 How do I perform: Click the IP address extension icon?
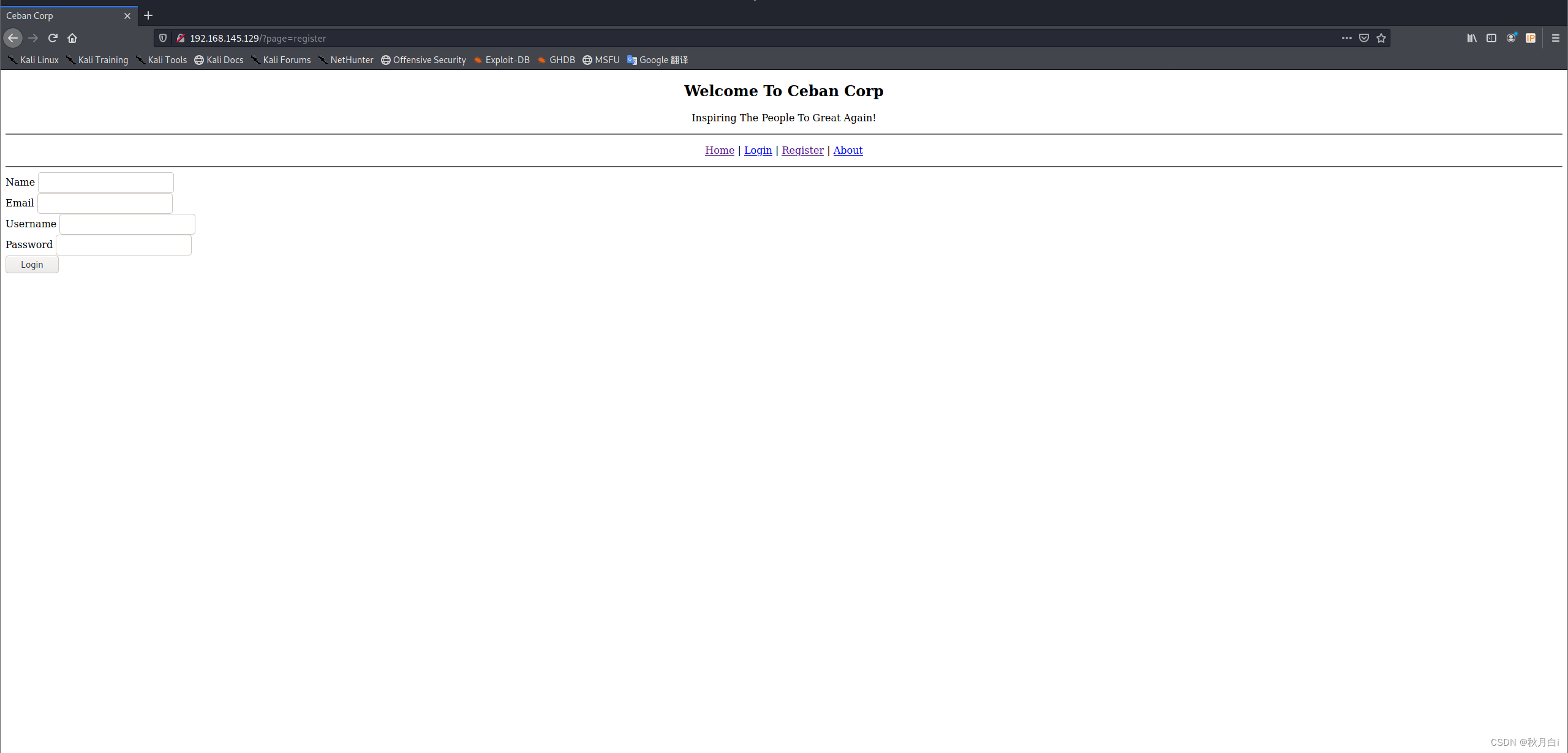[1531, 38]
